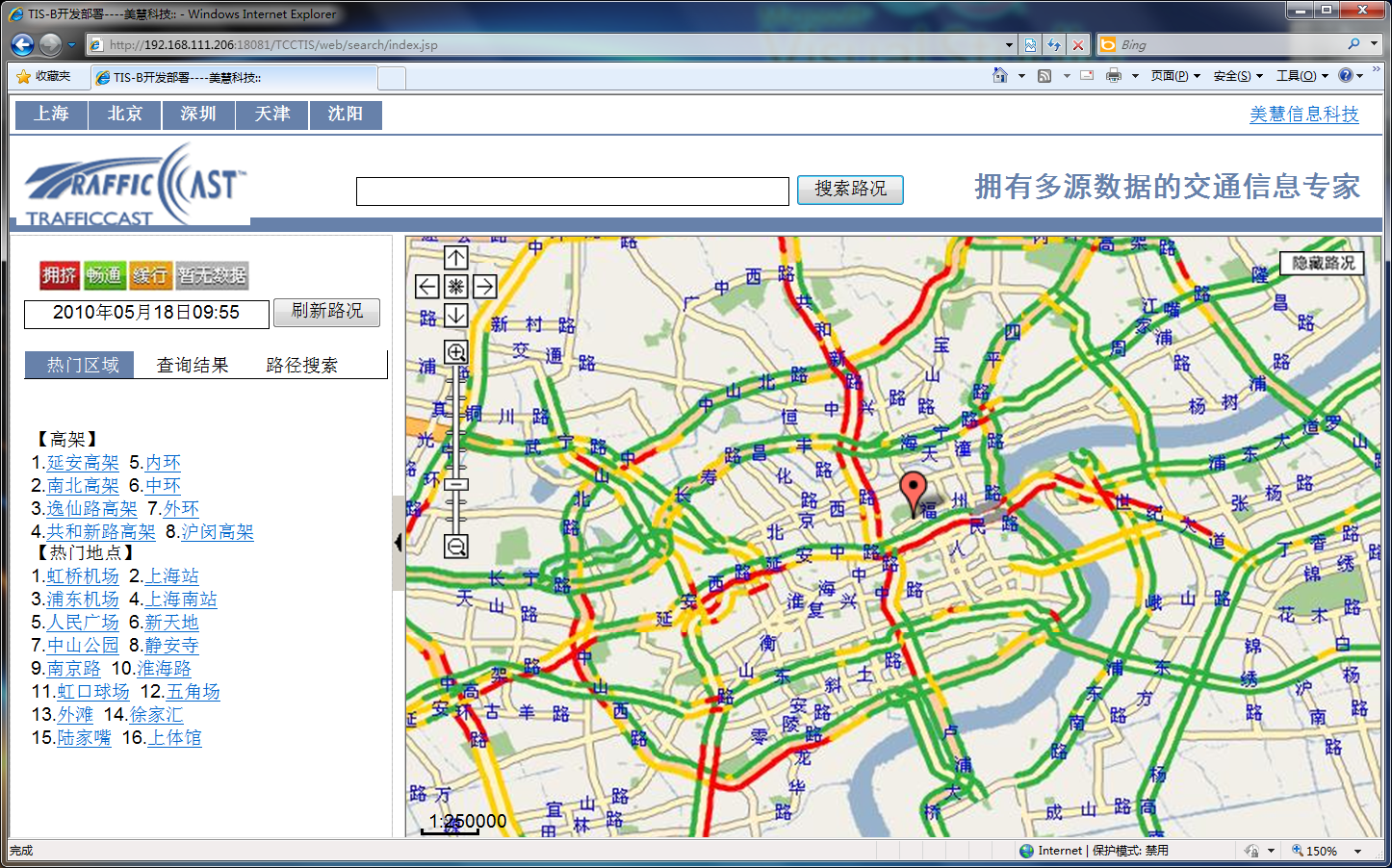1392x868 pixels.
Task: Open the 美慧信息科技 link
Action: pos(1304,115)
